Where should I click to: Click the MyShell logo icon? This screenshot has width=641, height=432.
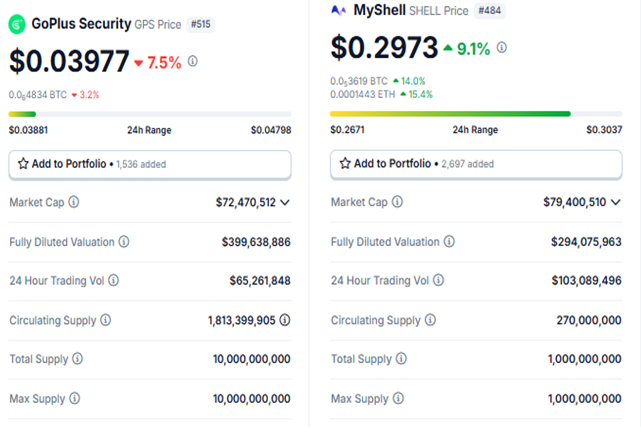tap(338, 11)
